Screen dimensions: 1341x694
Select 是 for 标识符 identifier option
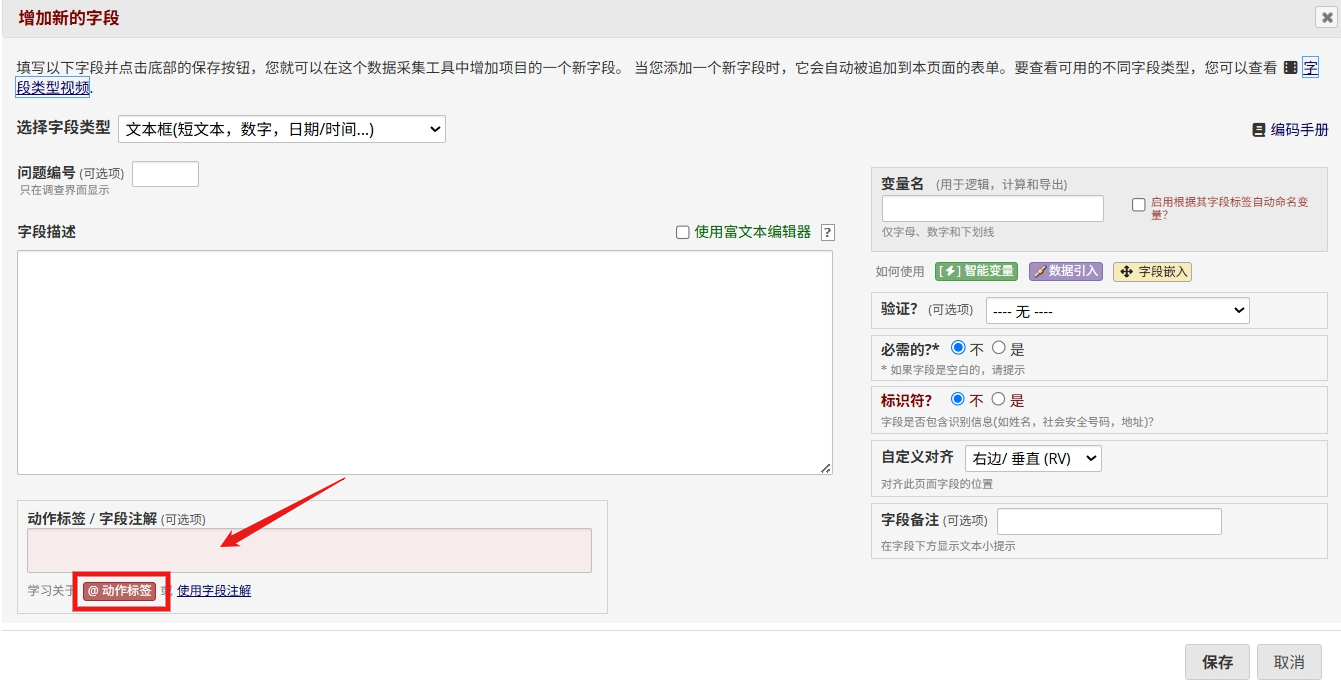click(998, 399)
